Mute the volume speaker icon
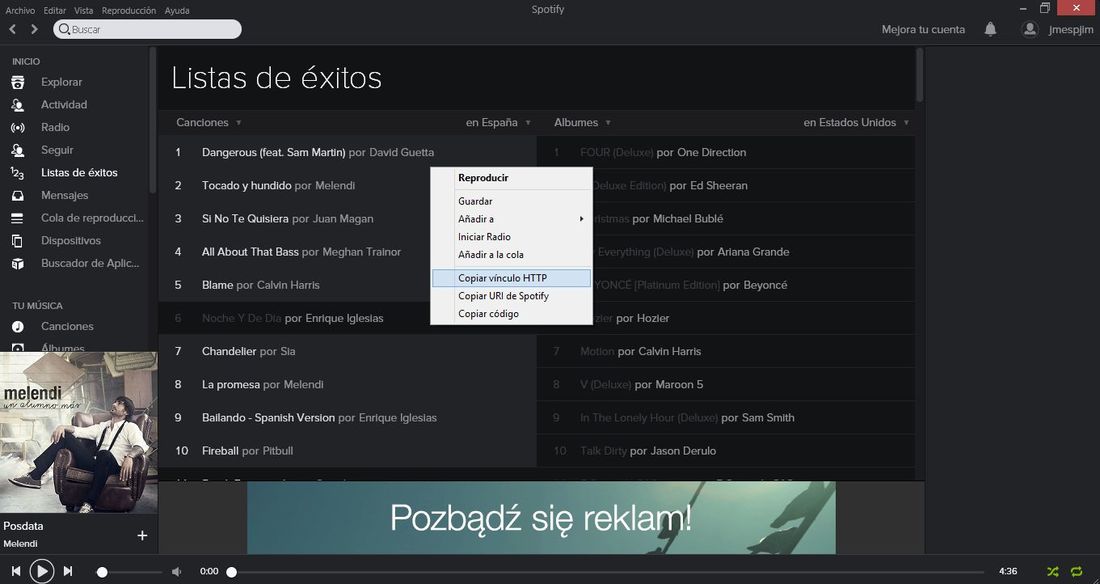Viewport: 1100px width, 584px height. 177,571
